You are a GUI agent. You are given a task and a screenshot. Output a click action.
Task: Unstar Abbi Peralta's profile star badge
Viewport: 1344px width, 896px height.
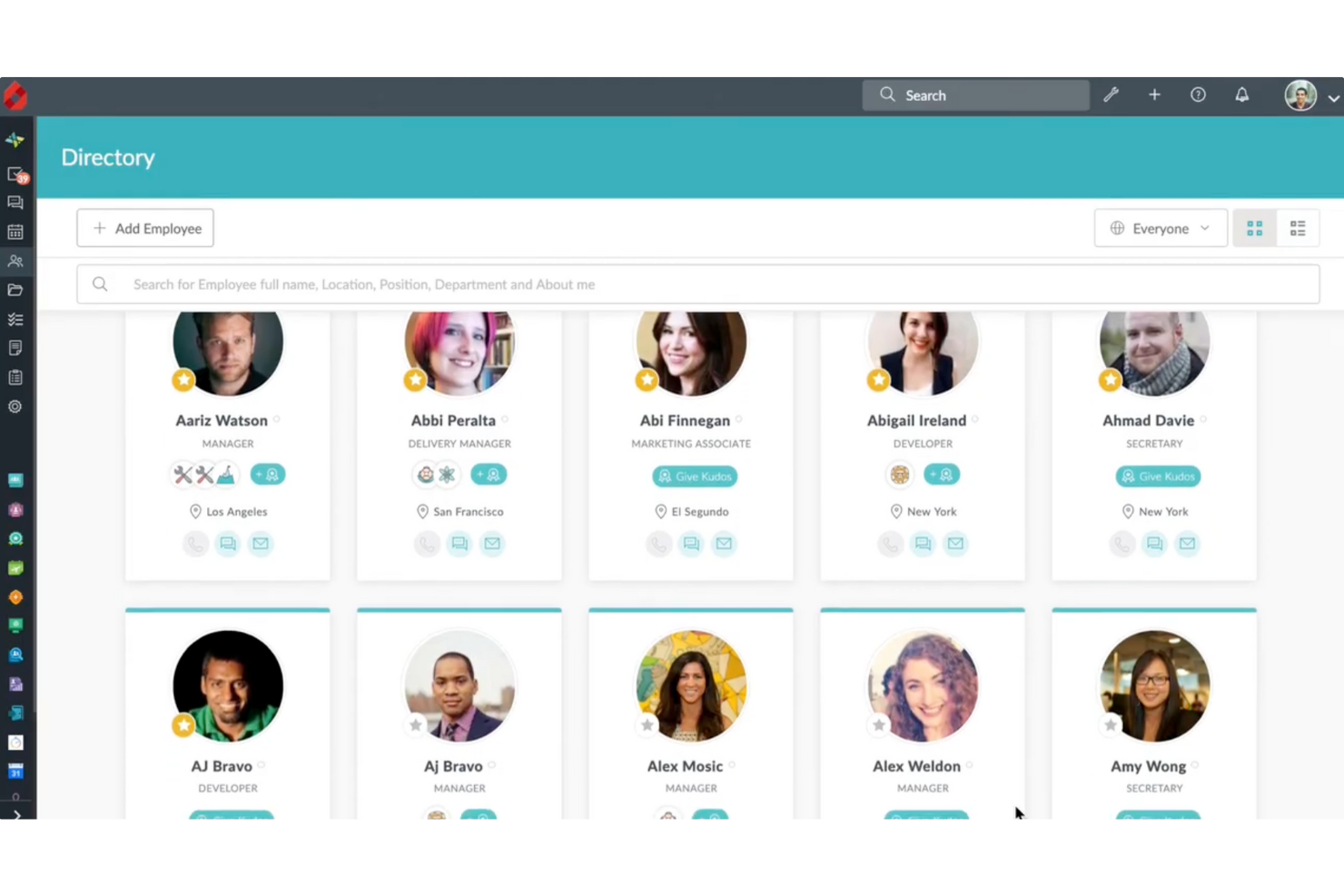415,379
